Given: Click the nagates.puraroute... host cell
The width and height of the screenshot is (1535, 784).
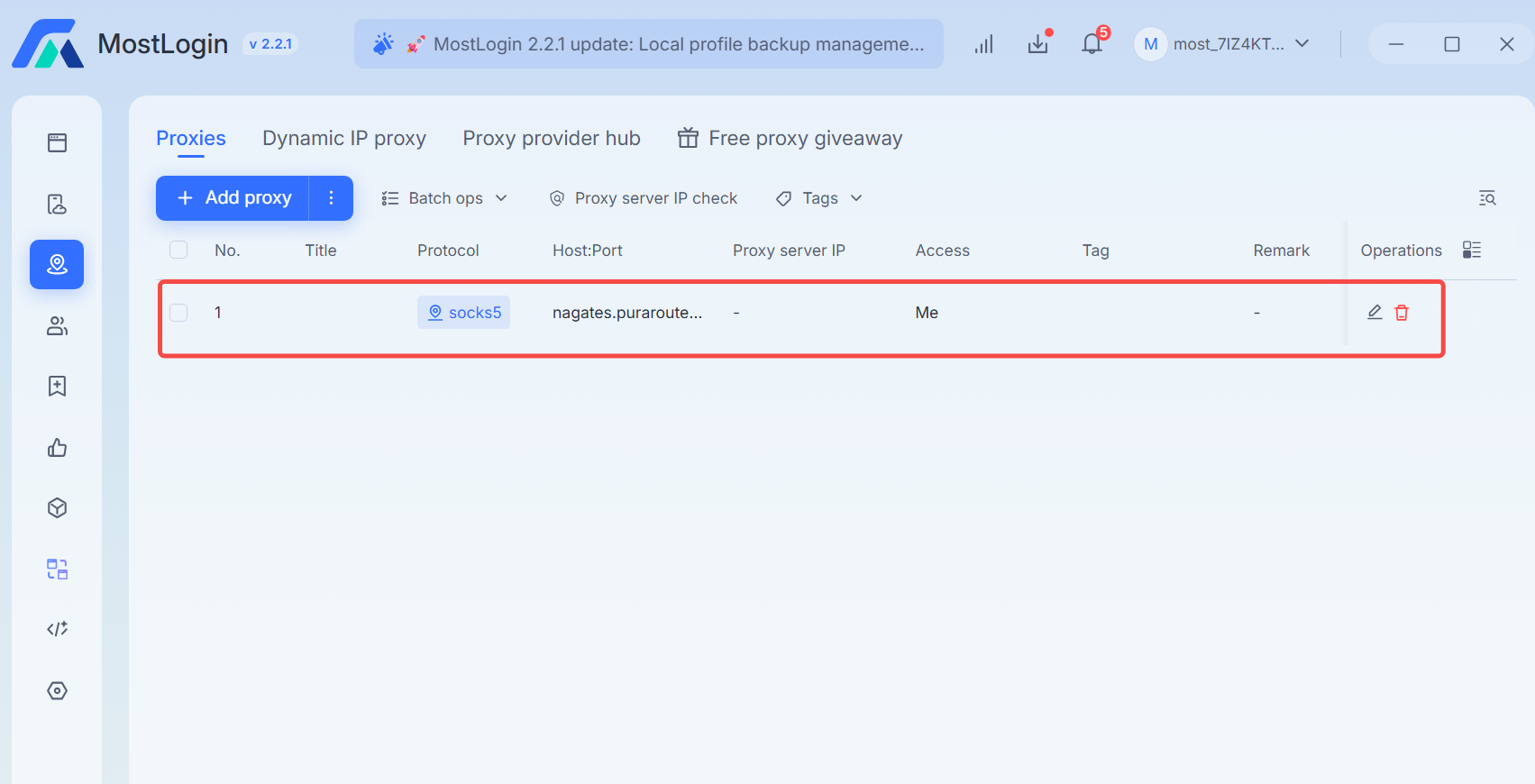Looking at the screenshot, I should point(627,313).
